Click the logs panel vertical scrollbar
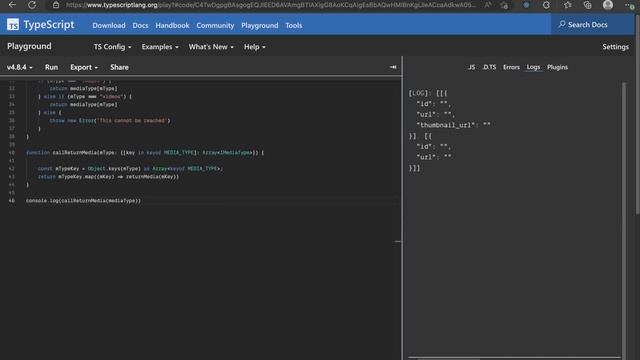Viewport: 640px width, 360px height. tap(624, 220)
